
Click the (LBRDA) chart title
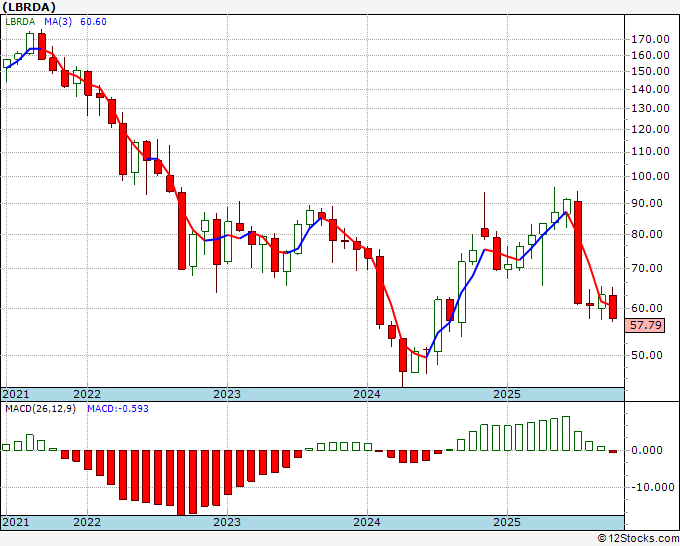pyautogui.click(x=29, y=7)
